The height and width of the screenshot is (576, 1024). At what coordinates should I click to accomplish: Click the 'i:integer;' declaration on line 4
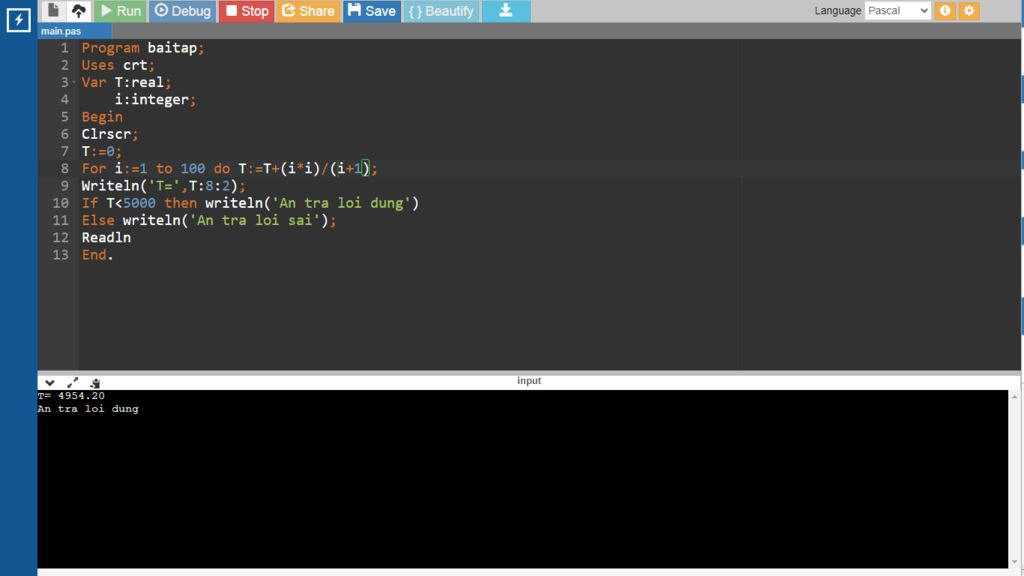[155, 99]
